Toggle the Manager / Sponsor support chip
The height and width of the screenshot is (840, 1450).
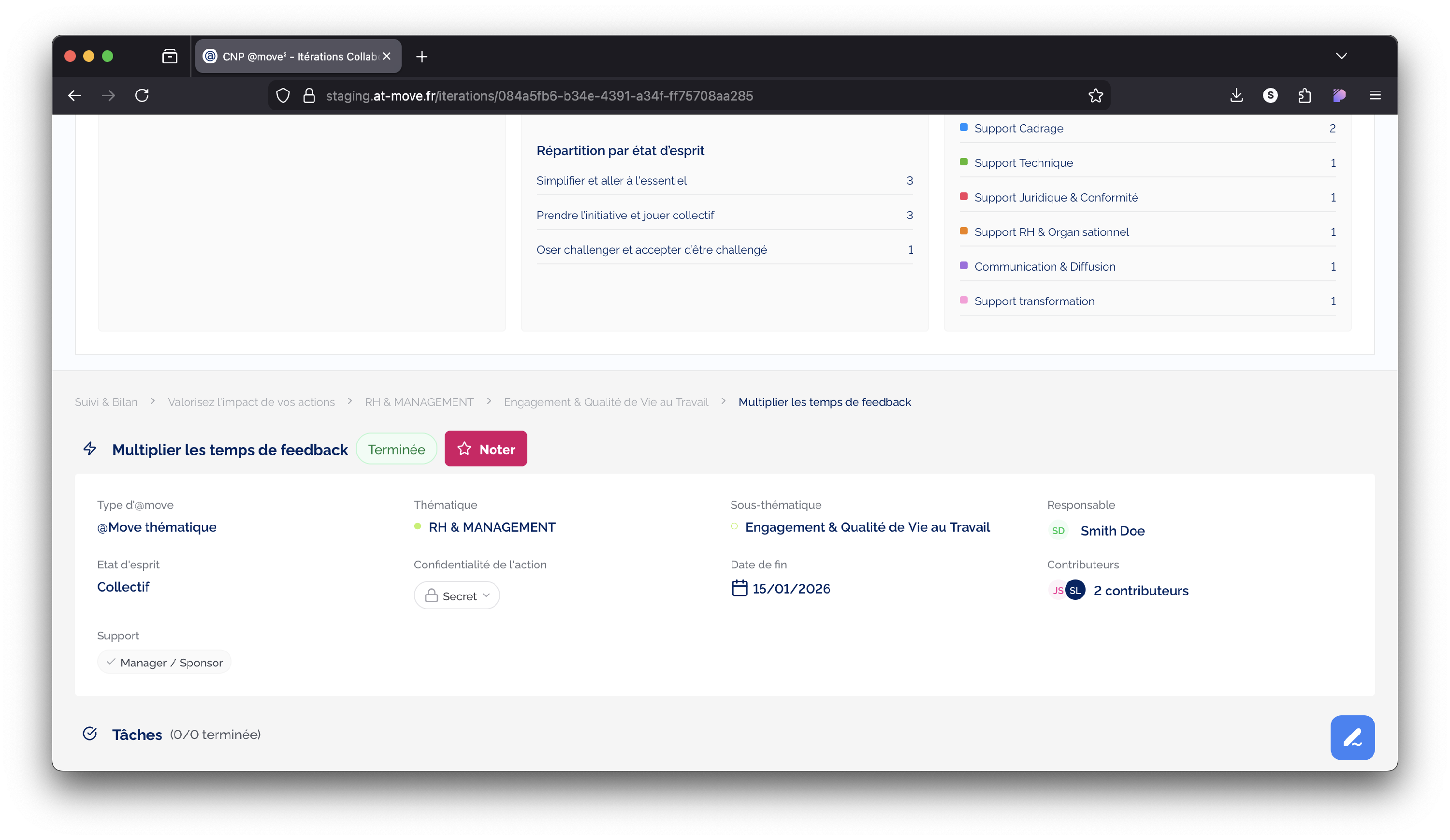[x=164, y=662]
